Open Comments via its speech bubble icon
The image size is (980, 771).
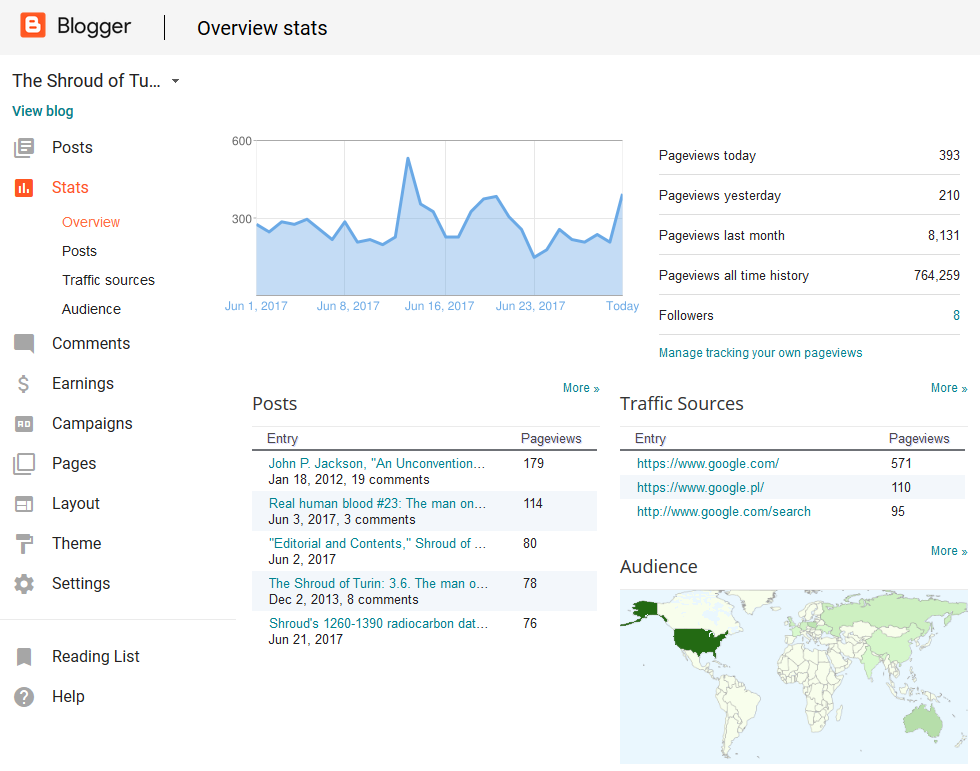tap(24, 344)
